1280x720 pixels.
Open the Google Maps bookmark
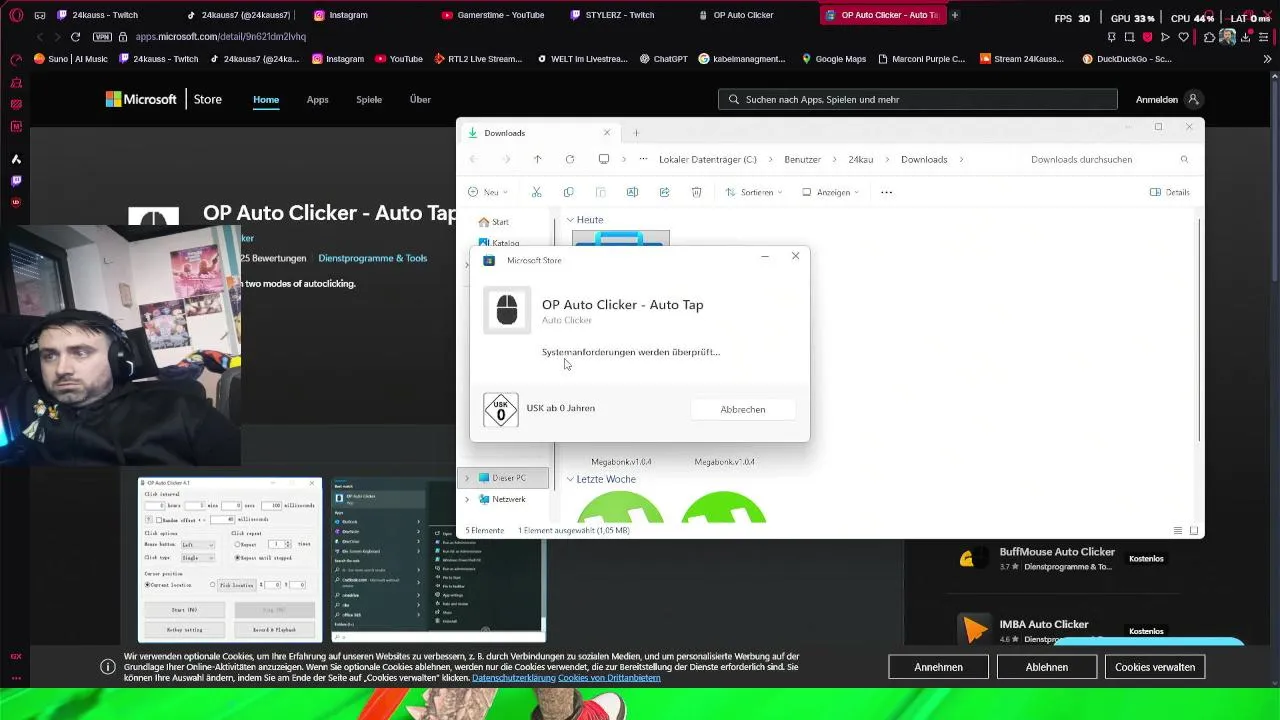click(833, 59)
